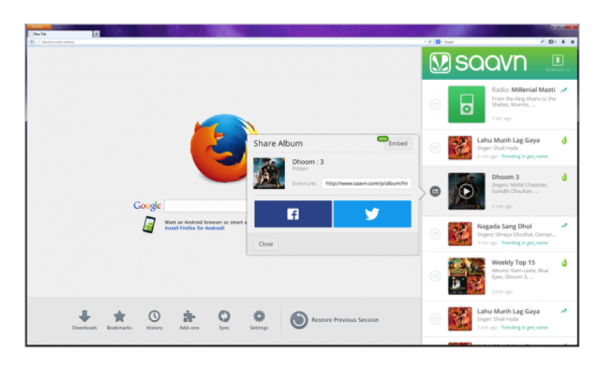Click share icon beside Lahu Munh Lag Gaya, 7 min ago
The image size is (600, 374).
(x=435, y=318)
